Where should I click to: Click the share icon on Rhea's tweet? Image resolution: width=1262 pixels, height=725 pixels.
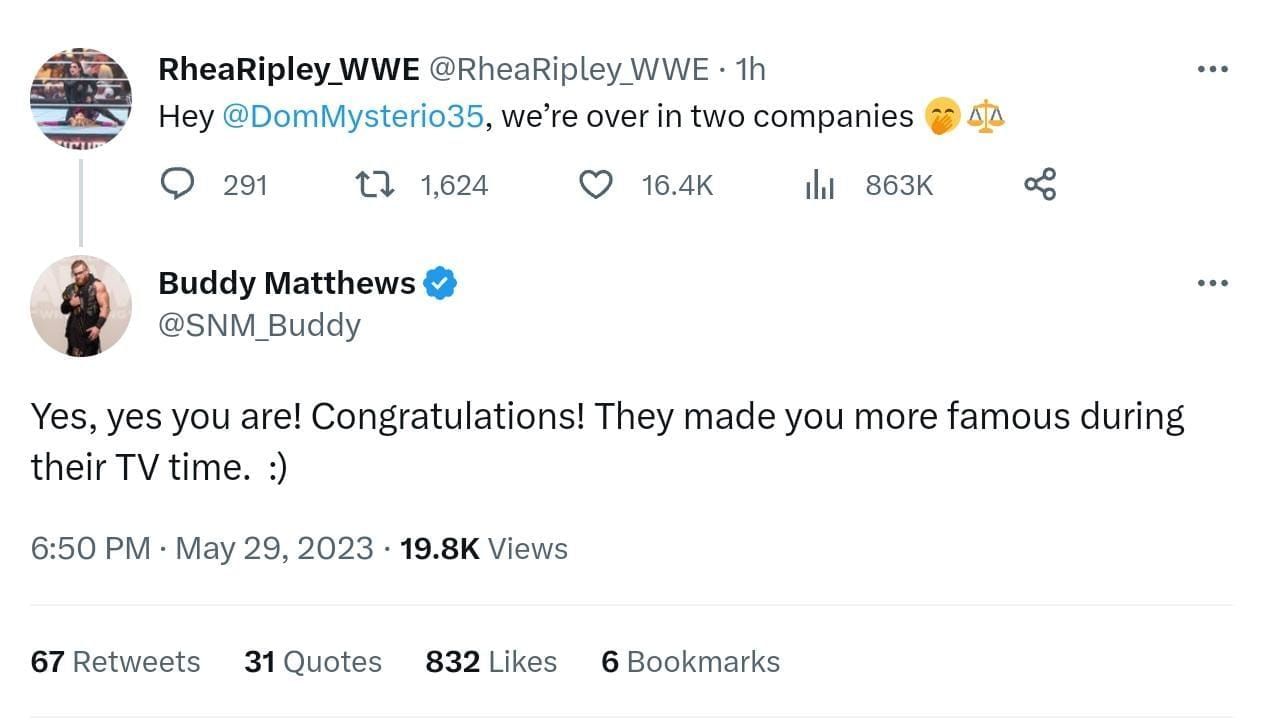pos(1040,184)
